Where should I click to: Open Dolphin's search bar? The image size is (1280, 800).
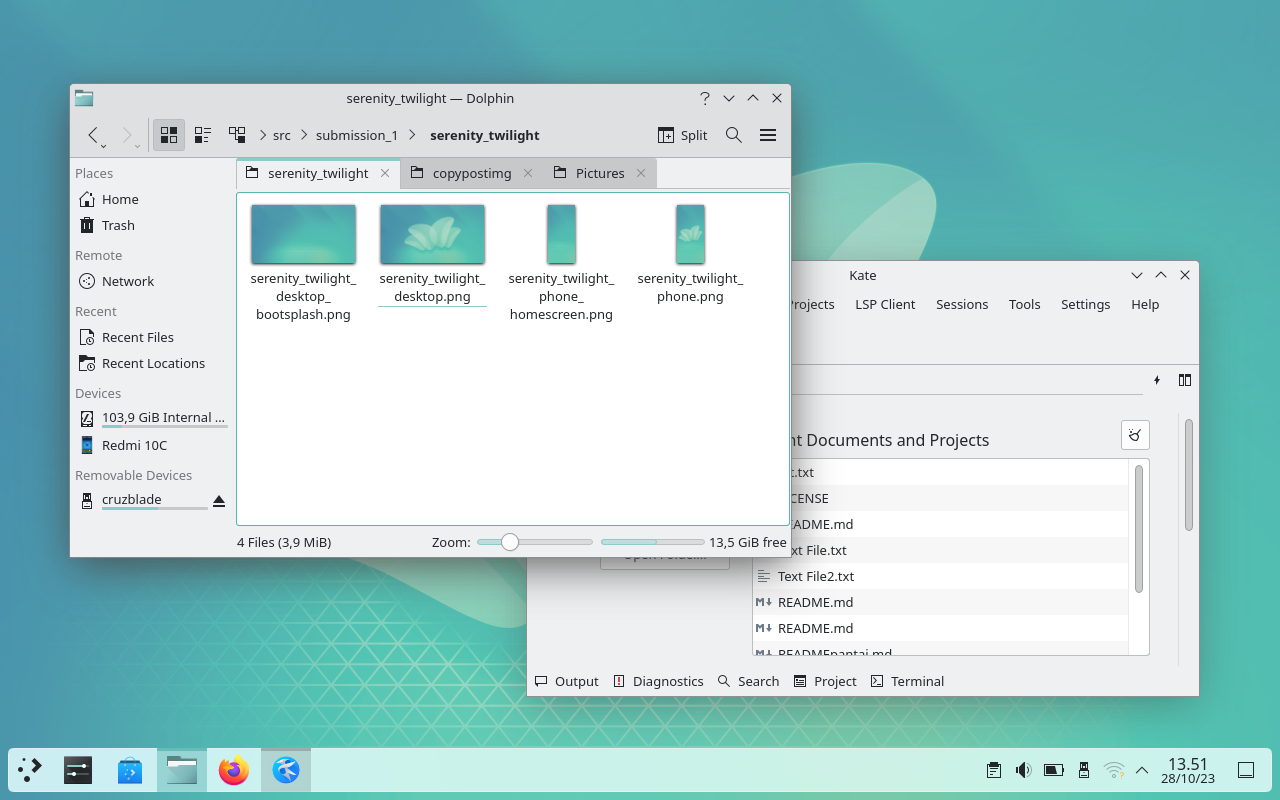point(733,135)
